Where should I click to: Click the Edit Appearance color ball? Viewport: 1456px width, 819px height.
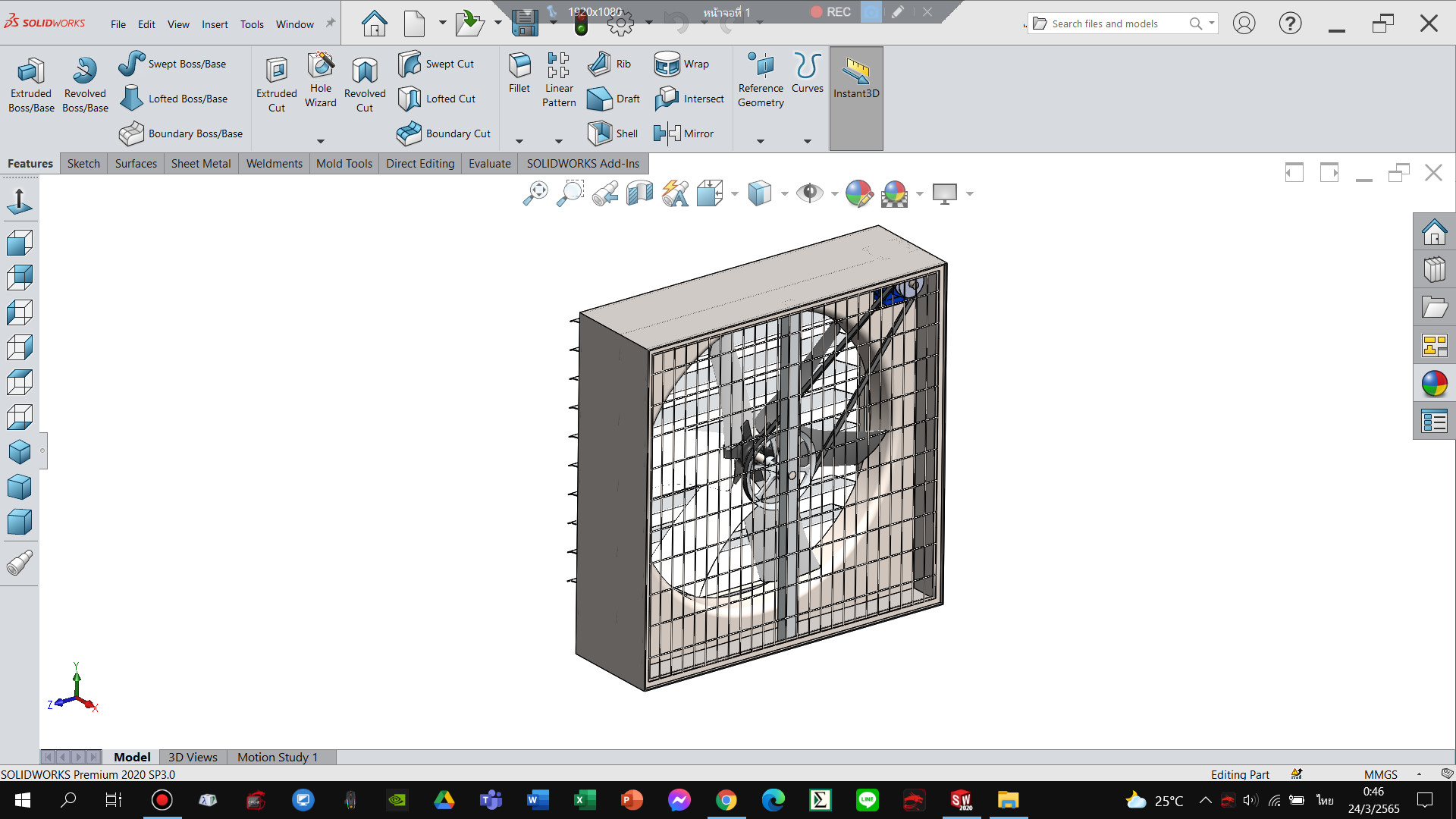[x=858, y=193]
